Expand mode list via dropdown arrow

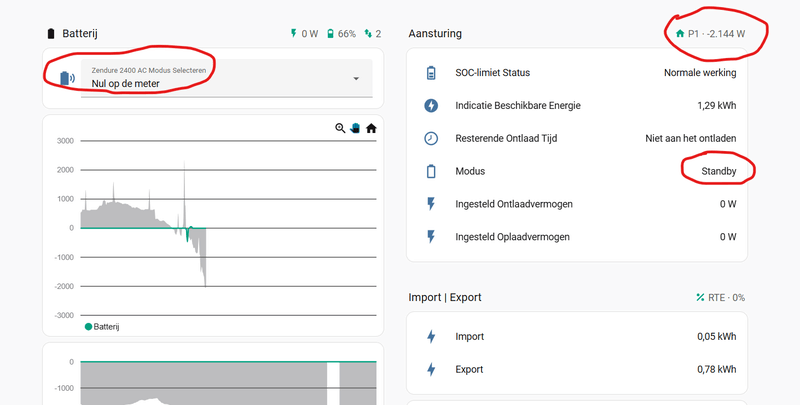pyautogui.click(x=356, y=79)
